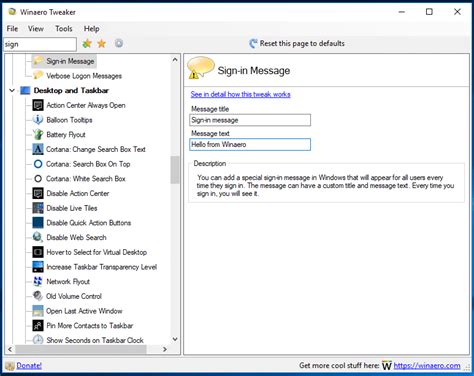Open the File menu
This screenshot has height=376, width=474.
12,29
